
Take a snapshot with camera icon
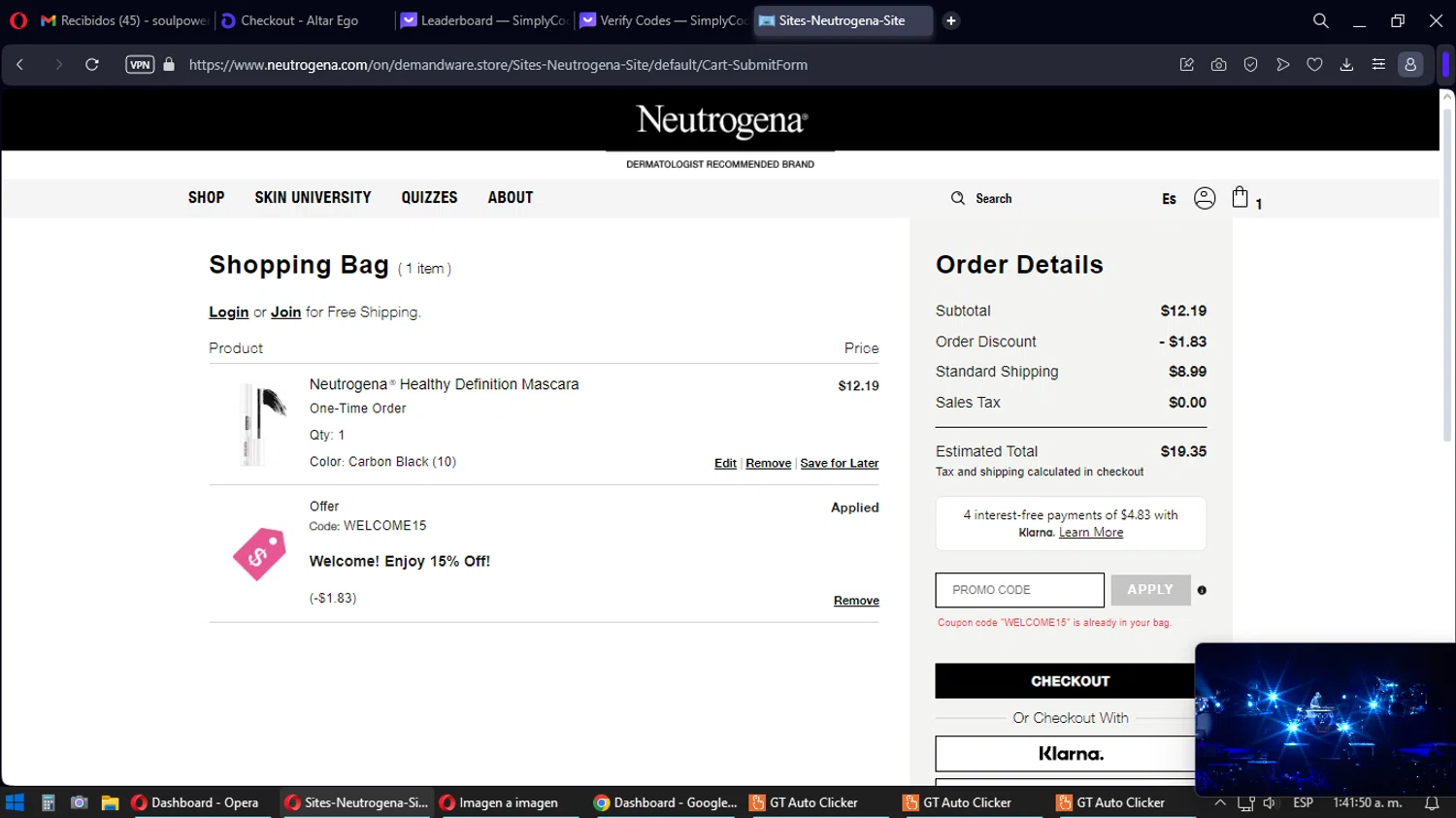(x=1218, y=65)
